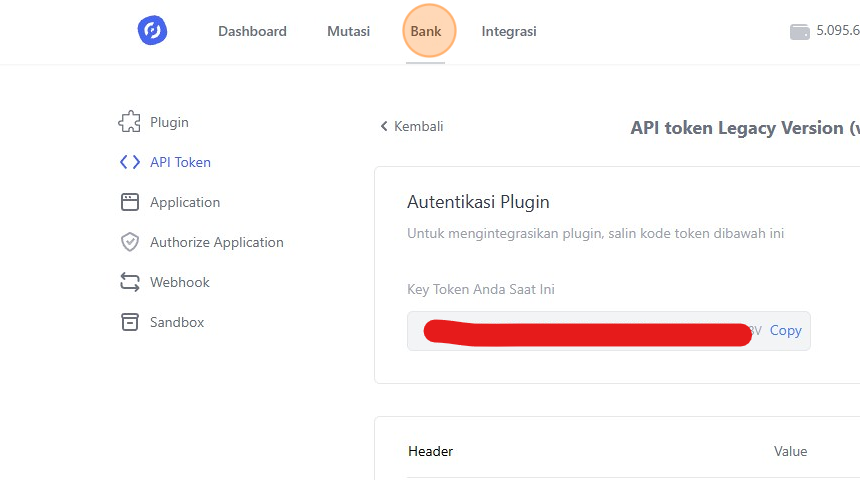Open Authorize Application sidebar item
Image resolution: width=860 pixels, height=480 pixels.
click(x=217, y=242)
